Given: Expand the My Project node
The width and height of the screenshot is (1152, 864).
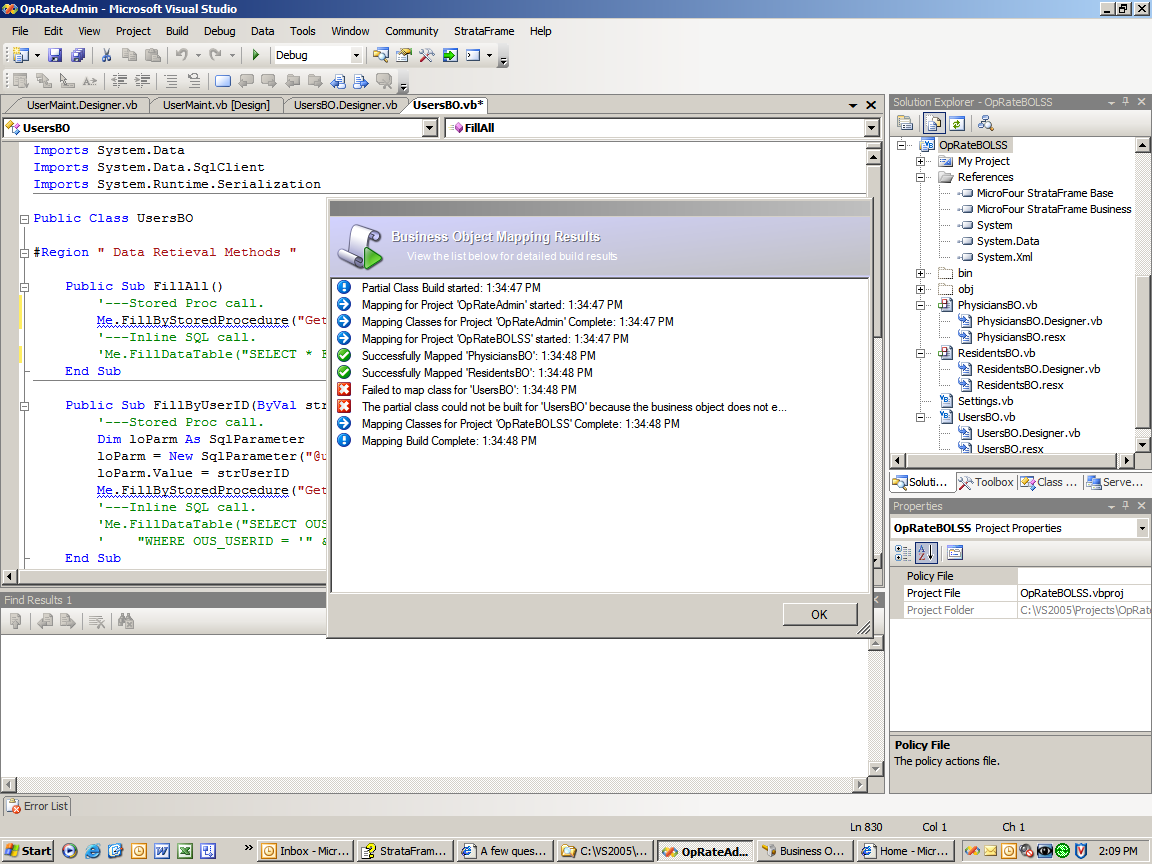Looking at the screenshot, I should coord(921,161).
